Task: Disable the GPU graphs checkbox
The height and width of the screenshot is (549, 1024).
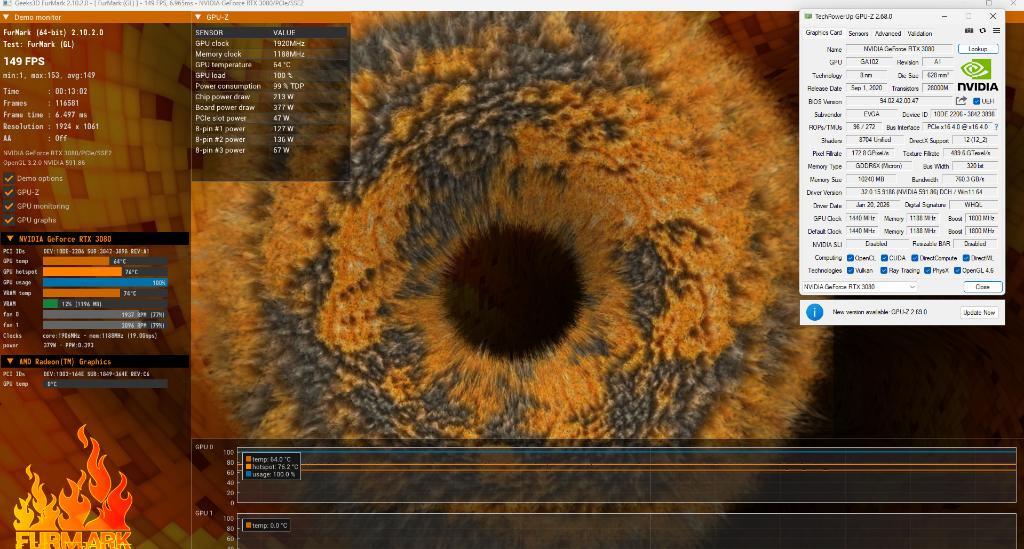Action: click(8, 219)
